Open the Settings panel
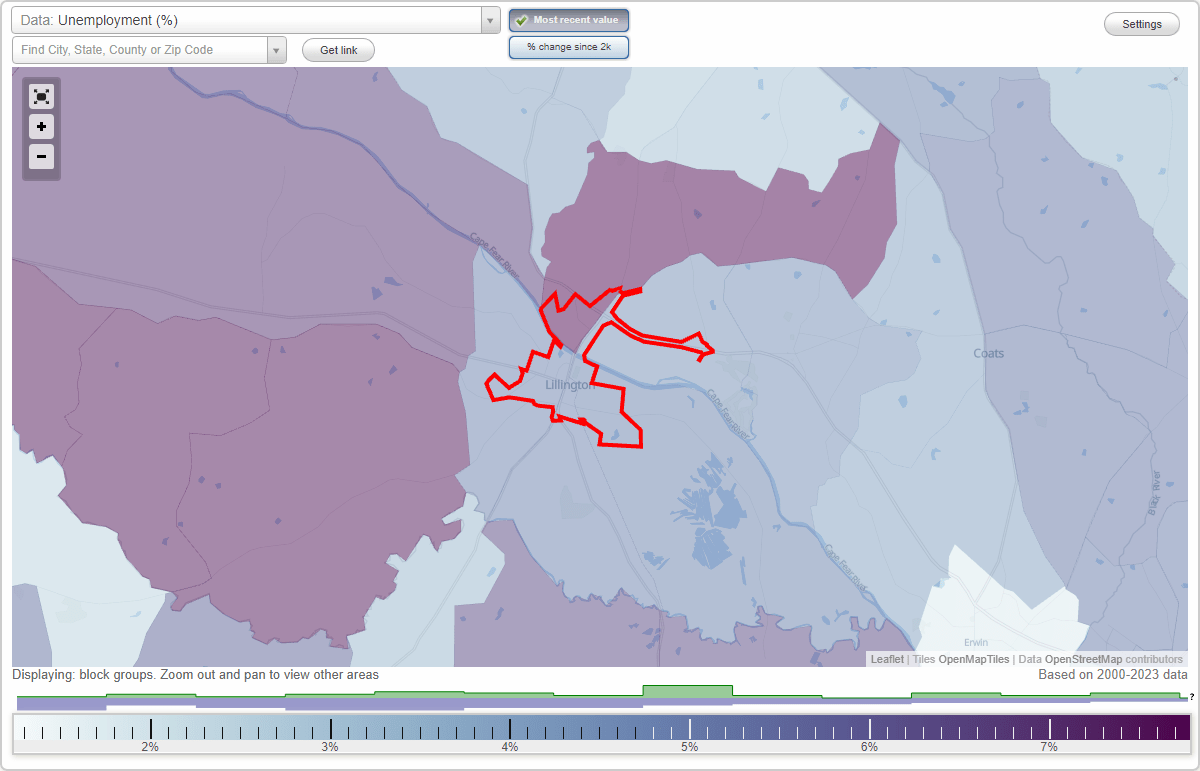 pos(1141,23)
